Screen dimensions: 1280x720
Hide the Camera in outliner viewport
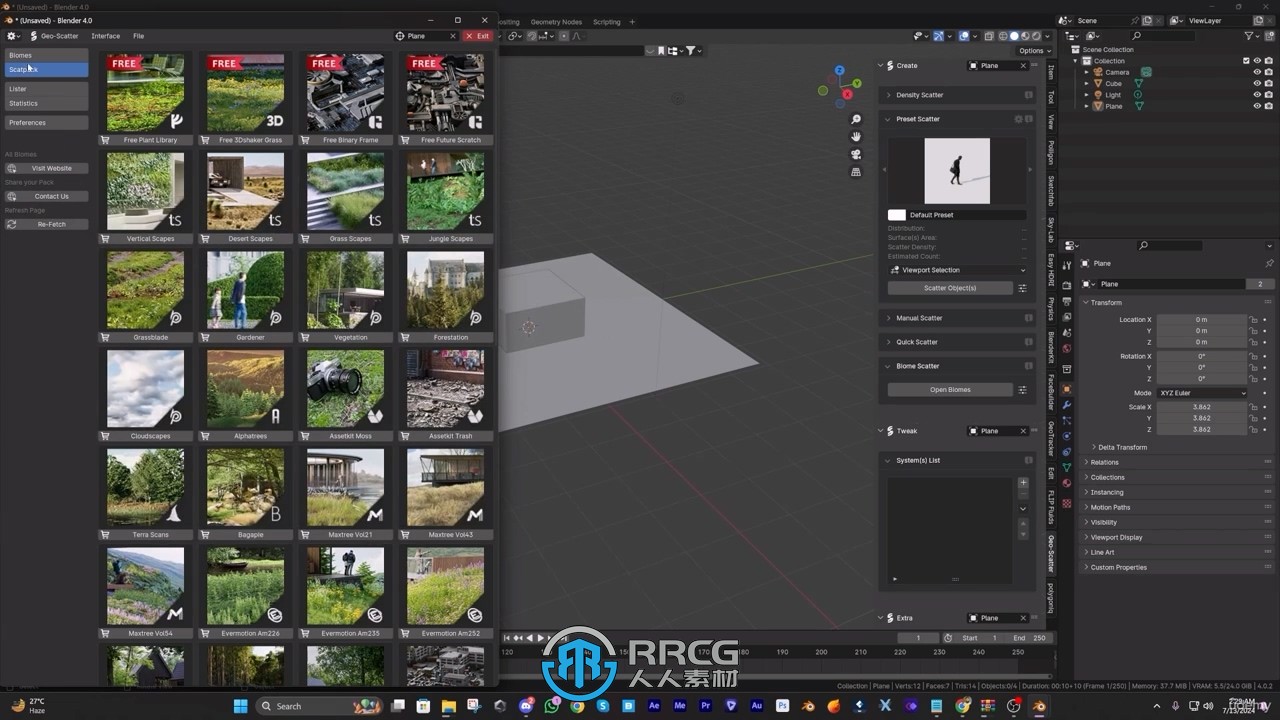pos(1257,72)
